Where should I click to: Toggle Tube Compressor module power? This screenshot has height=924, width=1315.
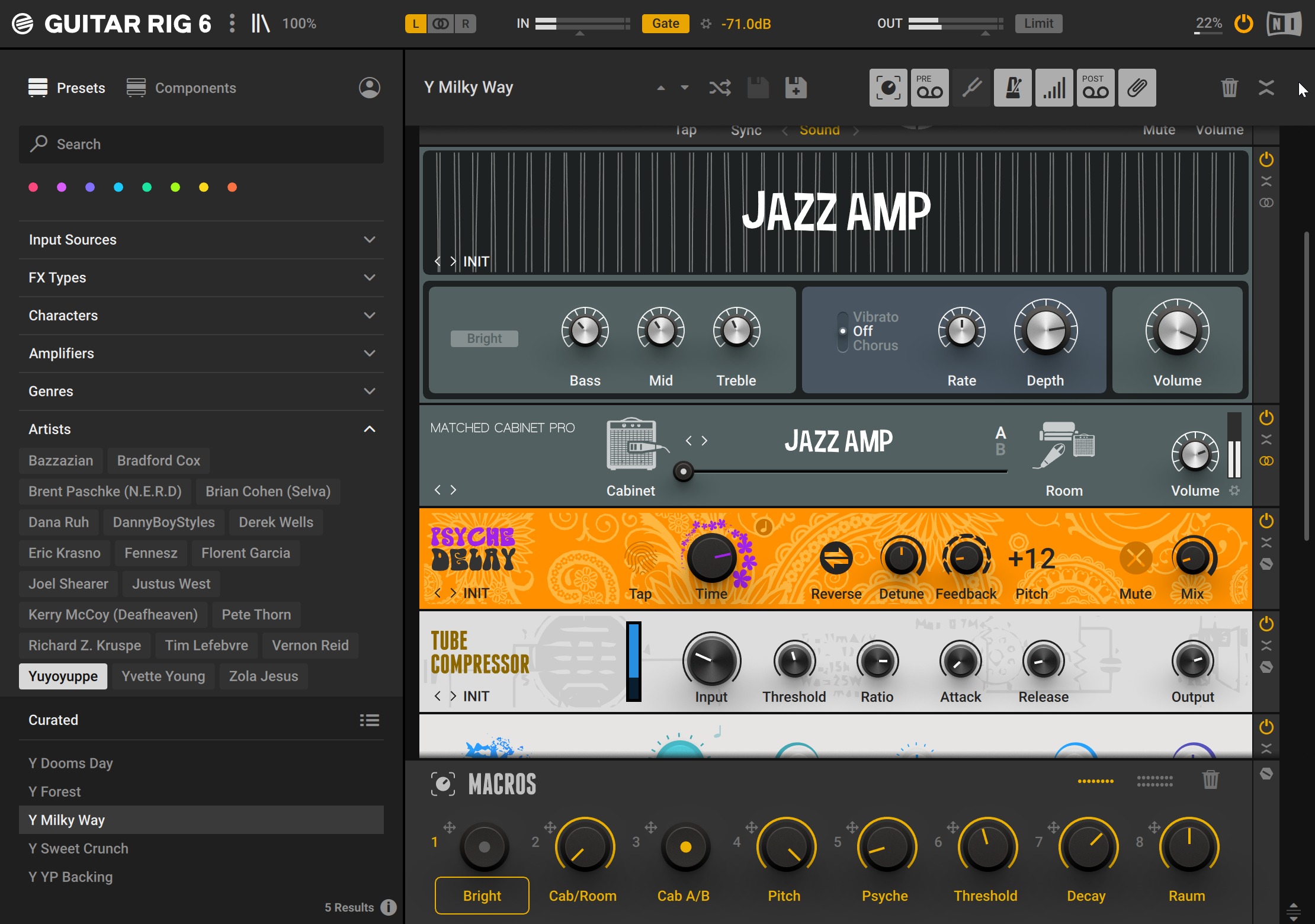click(x=1266, y=624)
